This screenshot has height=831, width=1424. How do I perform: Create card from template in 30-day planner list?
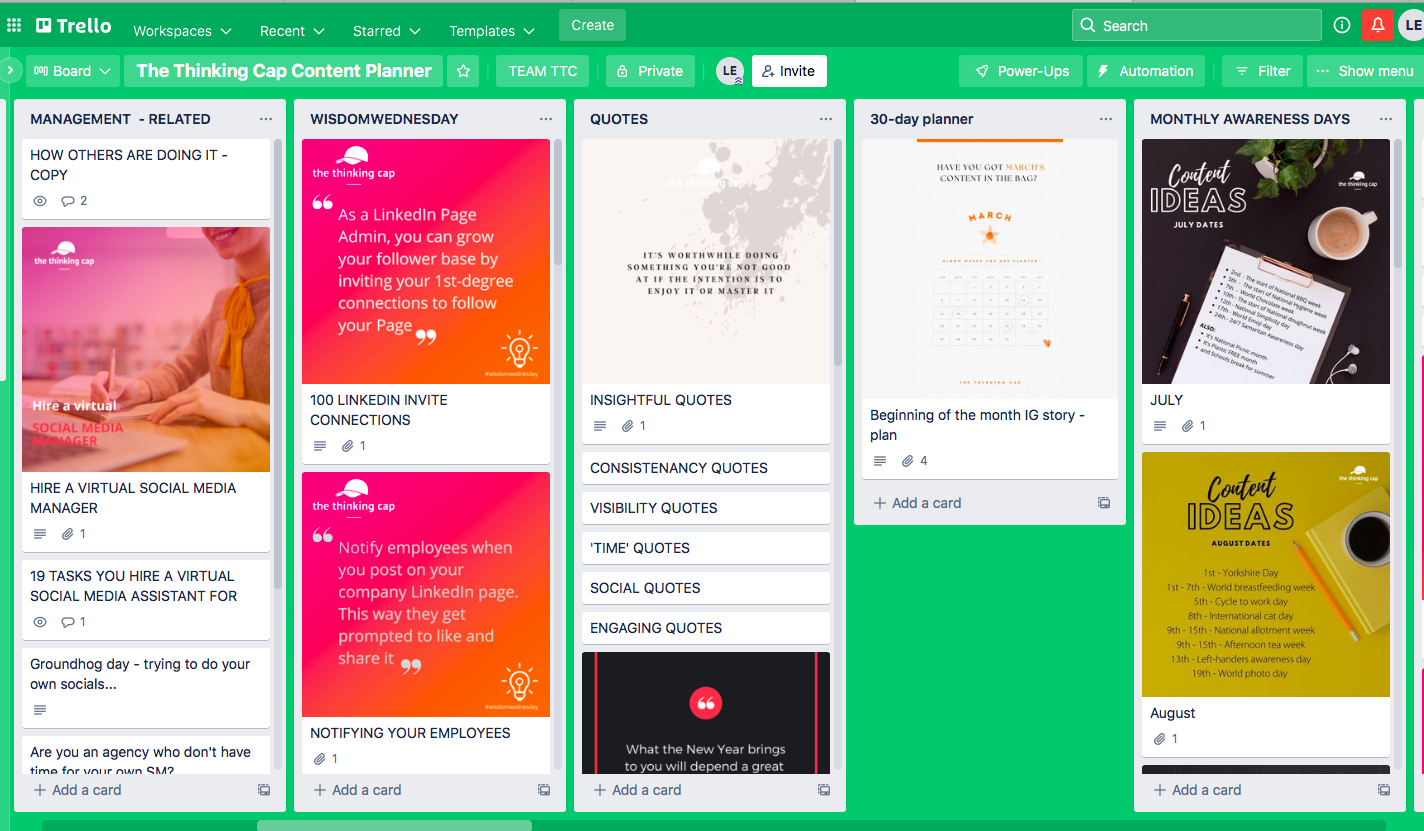(x=1104, y=503)
